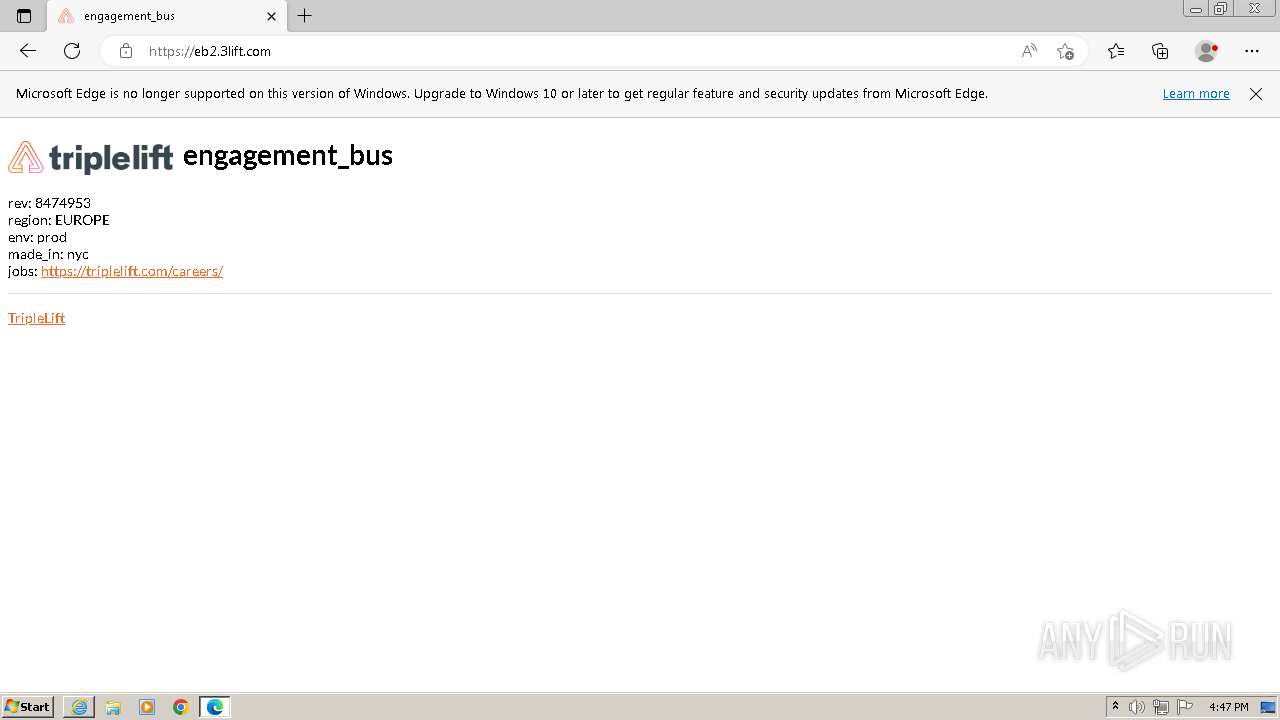Open Settings and more menu
This screenshot has height=720, width=1280.
pyautogui.click(x=1252, y=51)
